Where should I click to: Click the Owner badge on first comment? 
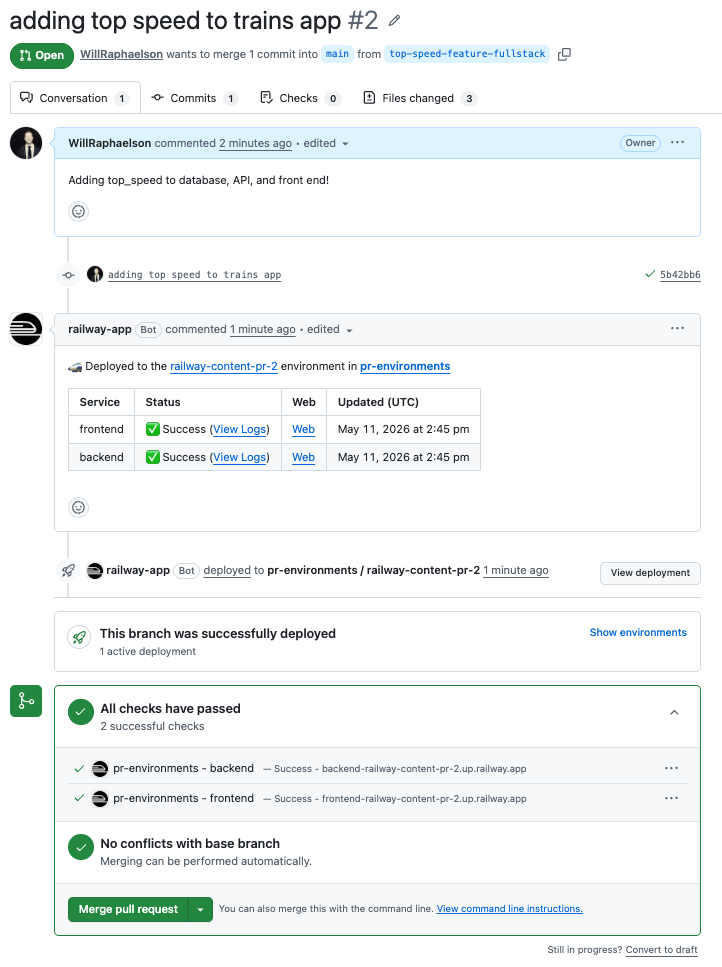tap(640, 143)
